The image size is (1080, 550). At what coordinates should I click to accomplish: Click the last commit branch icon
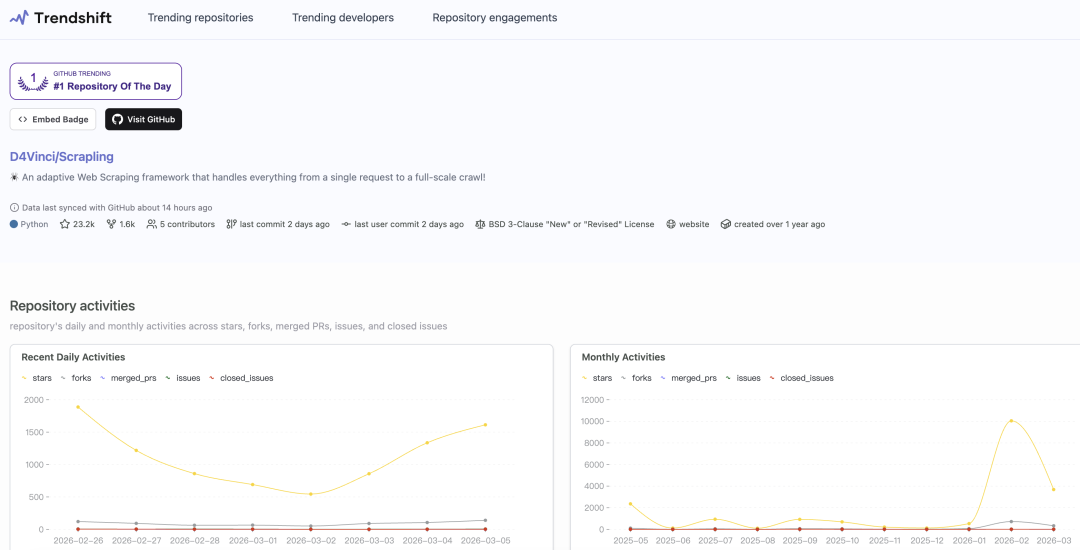coord(231,225)
